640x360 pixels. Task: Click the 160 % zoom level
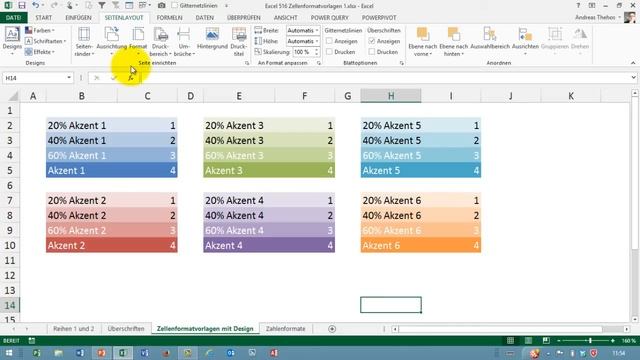(x=629, y=340)
